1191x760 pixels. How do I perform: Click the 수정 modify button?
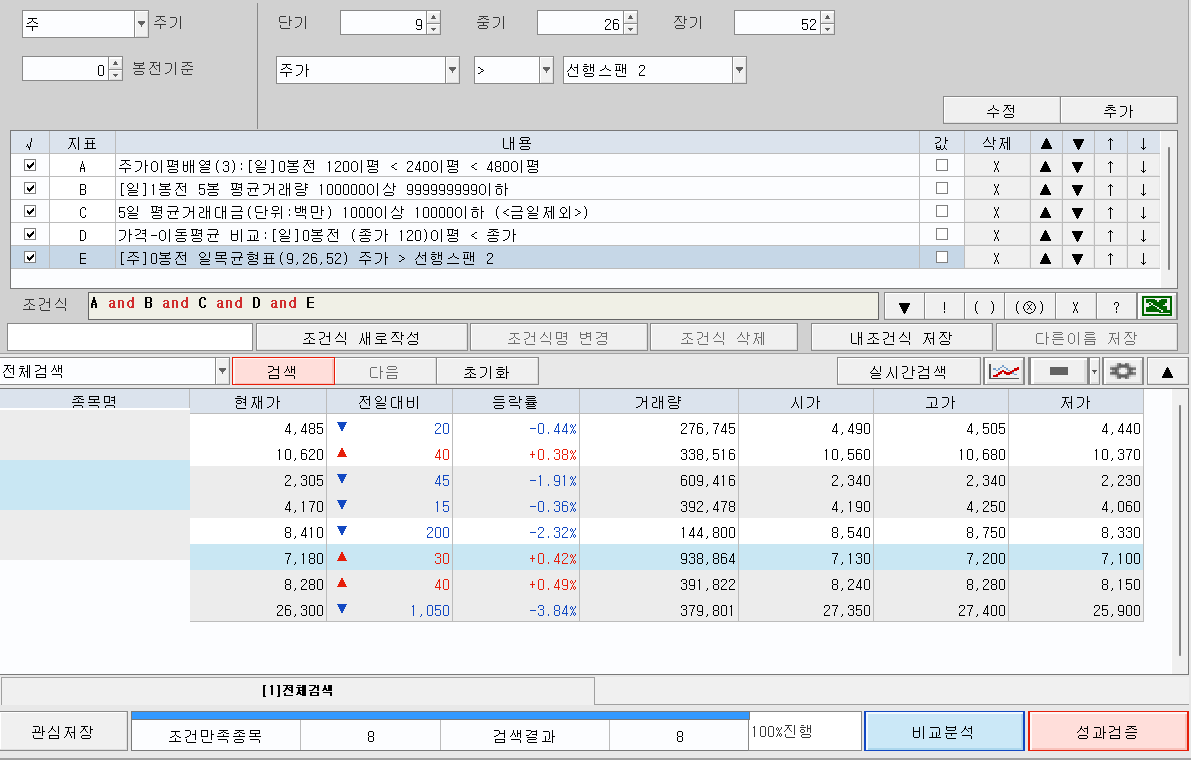coord(1001,111)
